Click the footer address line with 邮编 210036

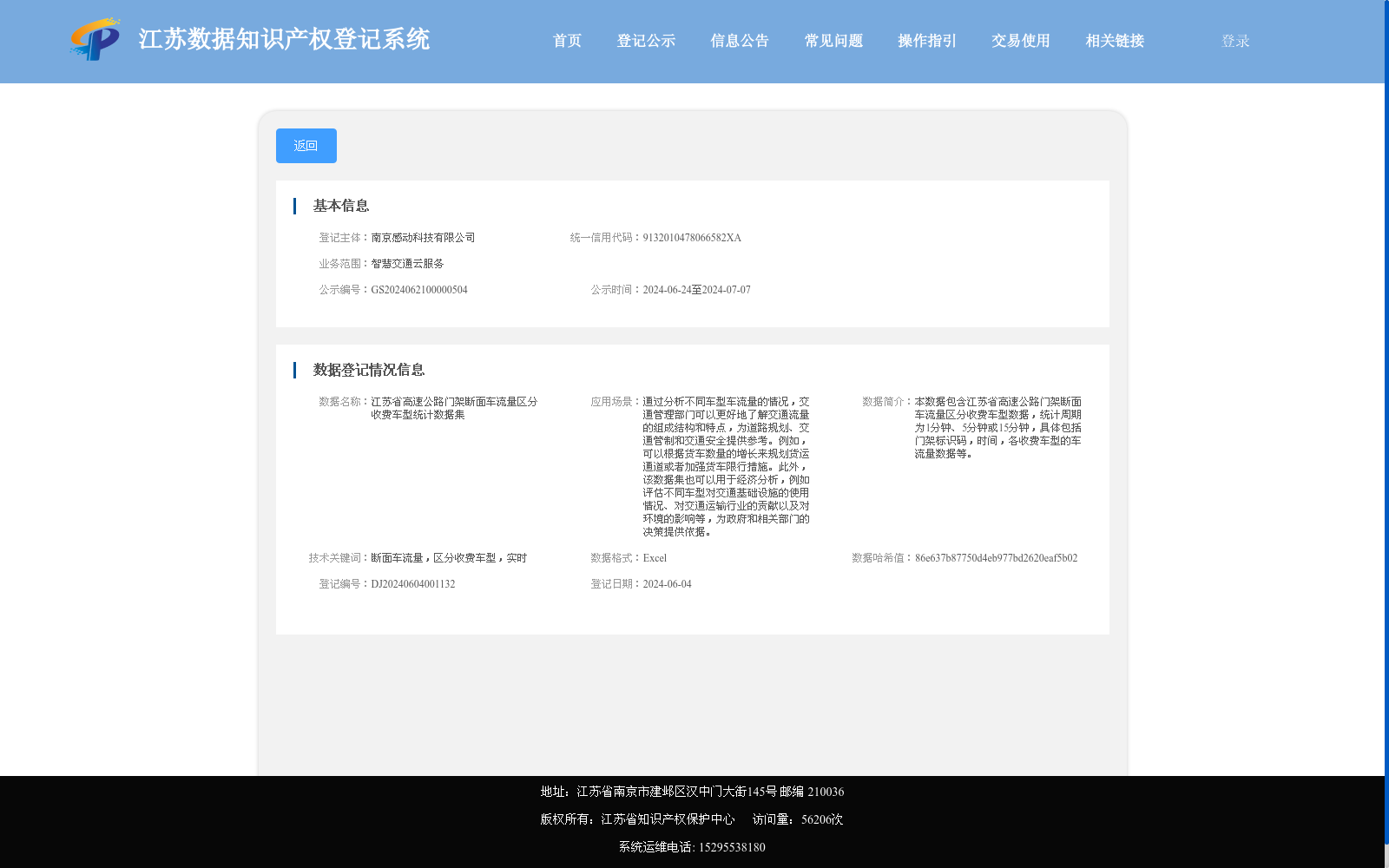coord(692,792)
